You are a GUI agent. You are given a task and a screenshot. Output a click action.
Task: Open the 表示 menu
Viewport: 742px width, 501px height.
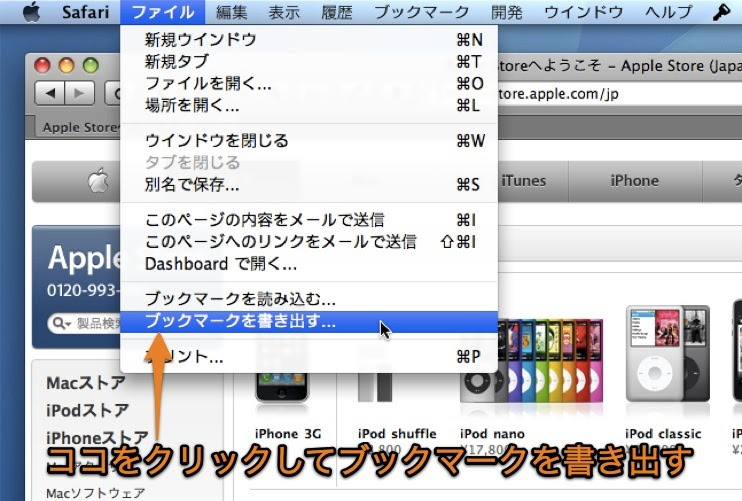pyautogui.click(x=284, y=12)
